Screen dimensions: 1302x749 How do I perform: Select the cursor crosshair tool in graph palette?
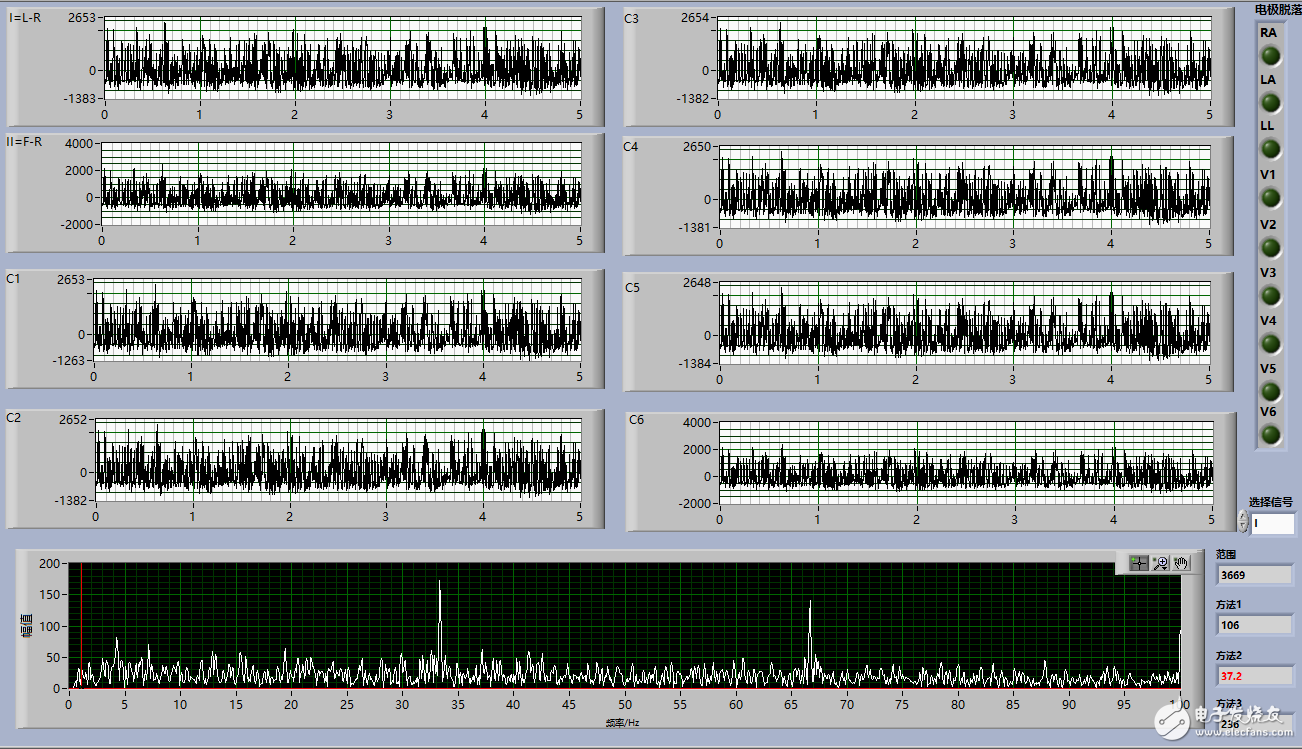pos(1138,563)
